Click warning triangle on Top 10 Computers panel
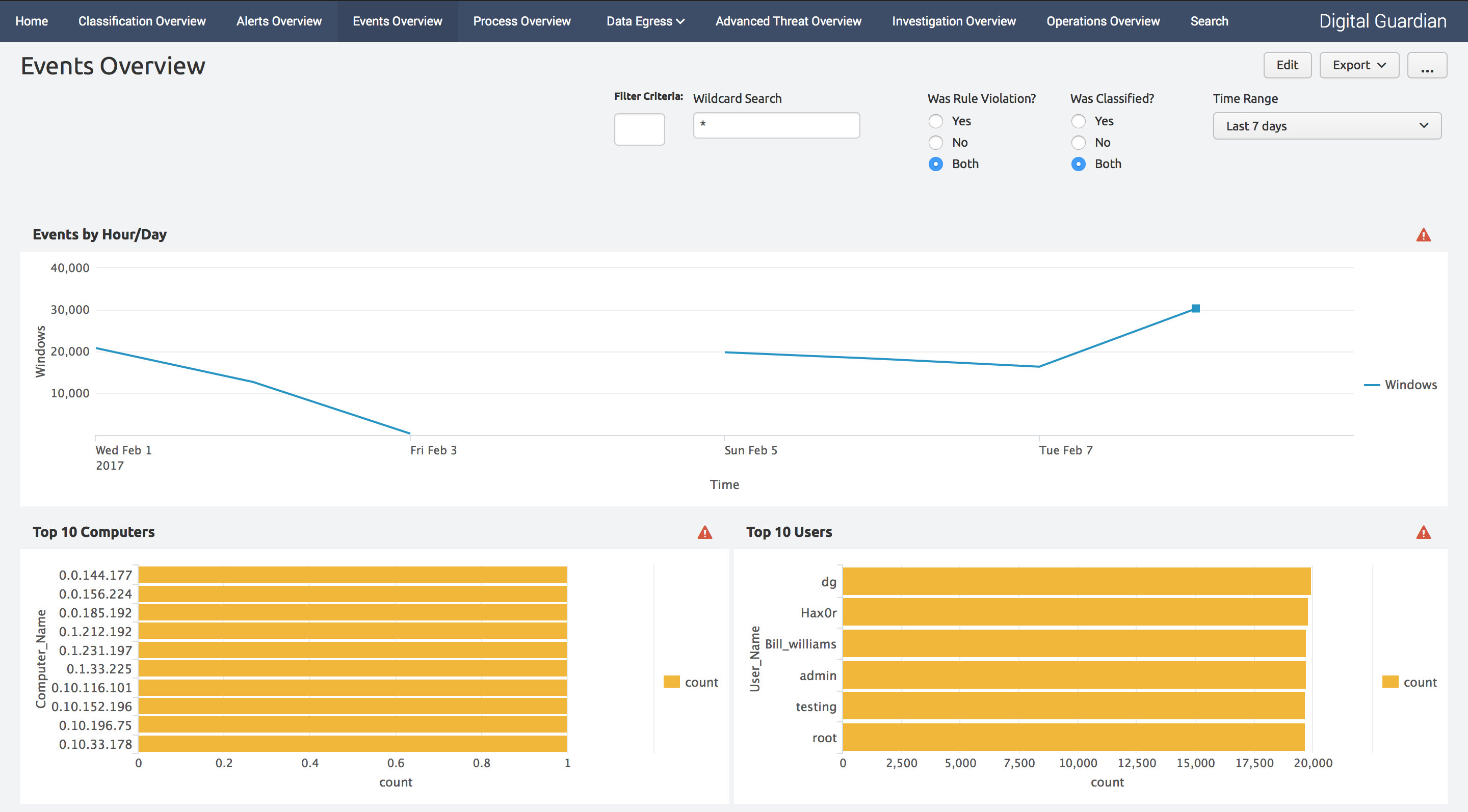Viewport: 1468px width, 812px height. coord(705,532)
